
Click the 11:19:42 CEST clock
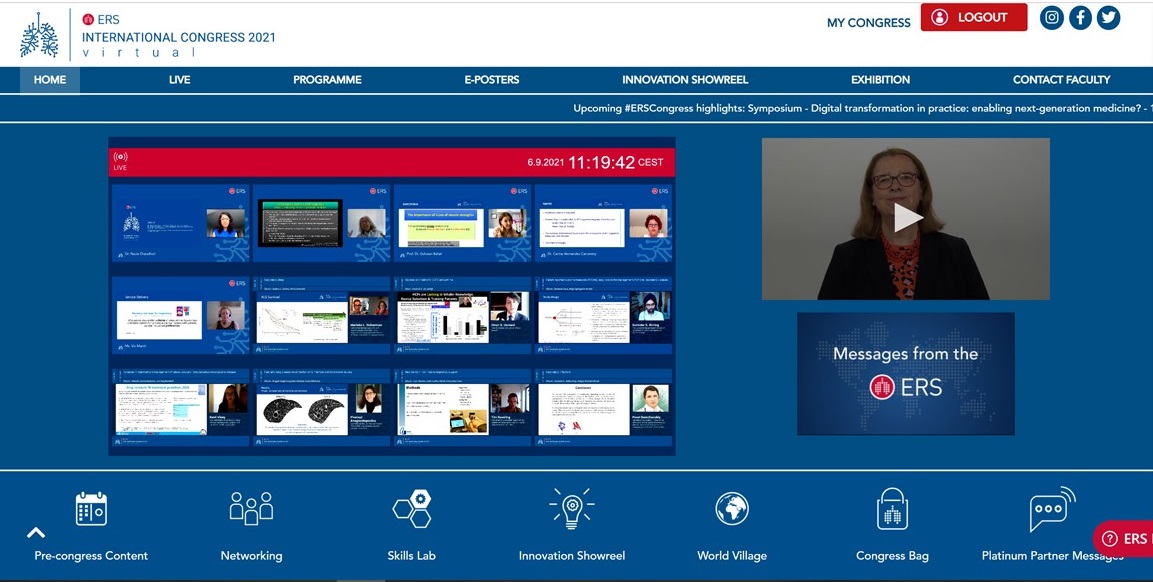pyautogui.click(x=615, y=163)
